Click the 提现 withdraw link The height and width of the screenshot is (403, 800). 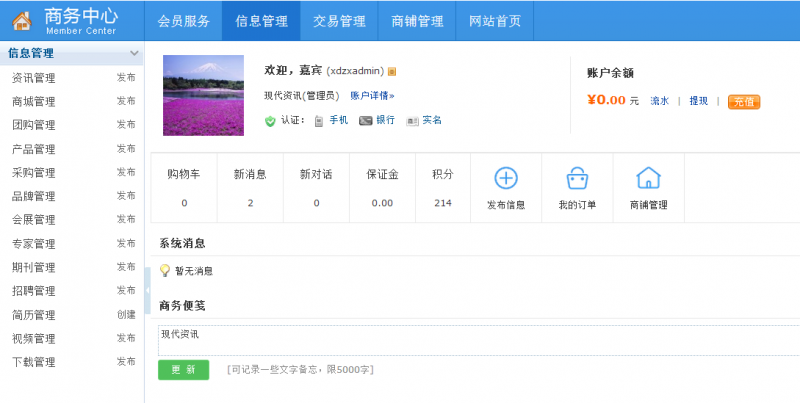click(698, 101)
